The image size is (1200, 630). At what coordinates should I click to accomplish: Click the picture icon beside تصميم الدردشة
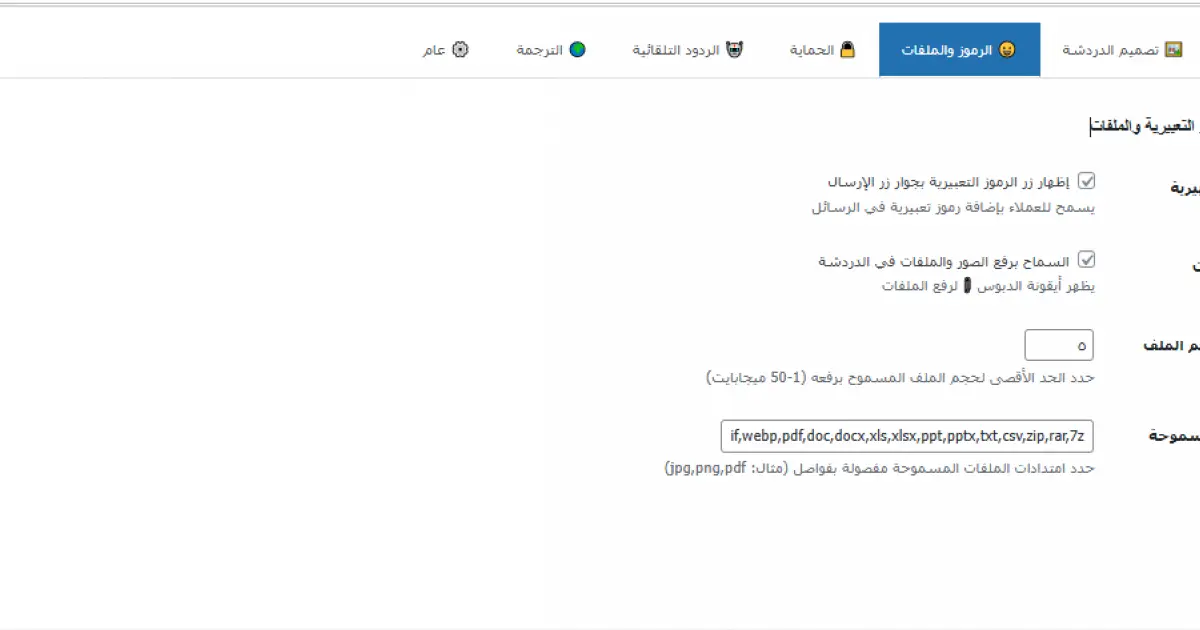(1174, 50)
